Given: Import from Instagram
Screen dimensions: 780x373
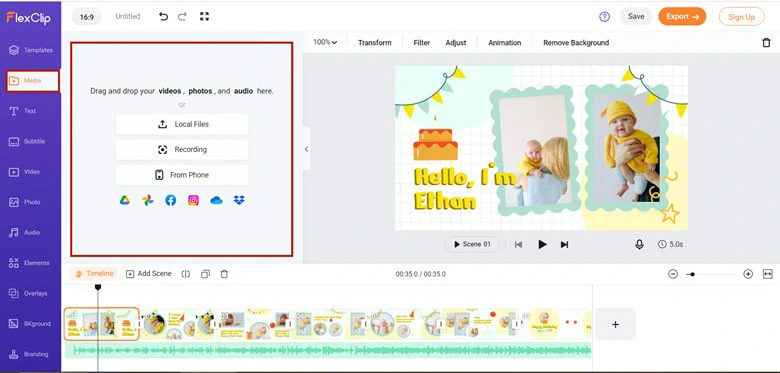Looking at the screenshot, I should point(194,200).
